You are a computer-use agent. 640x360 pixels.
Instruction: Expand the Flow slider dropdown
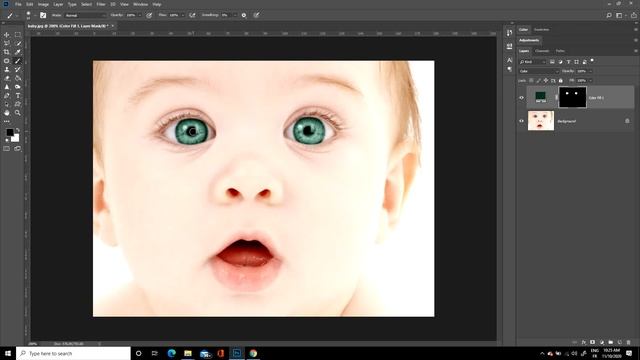182,15
